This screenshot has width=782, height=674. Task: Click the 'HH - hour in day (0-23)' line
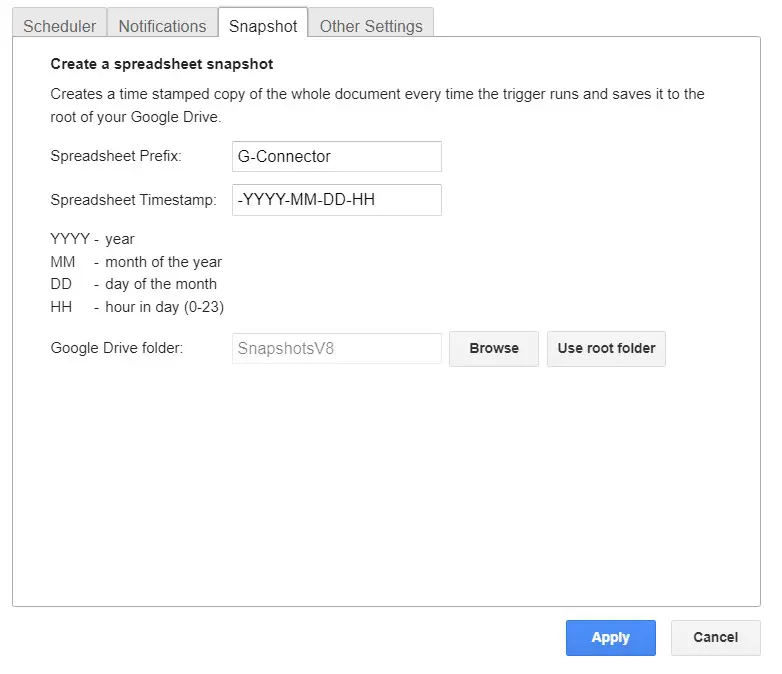click(144, 307)
